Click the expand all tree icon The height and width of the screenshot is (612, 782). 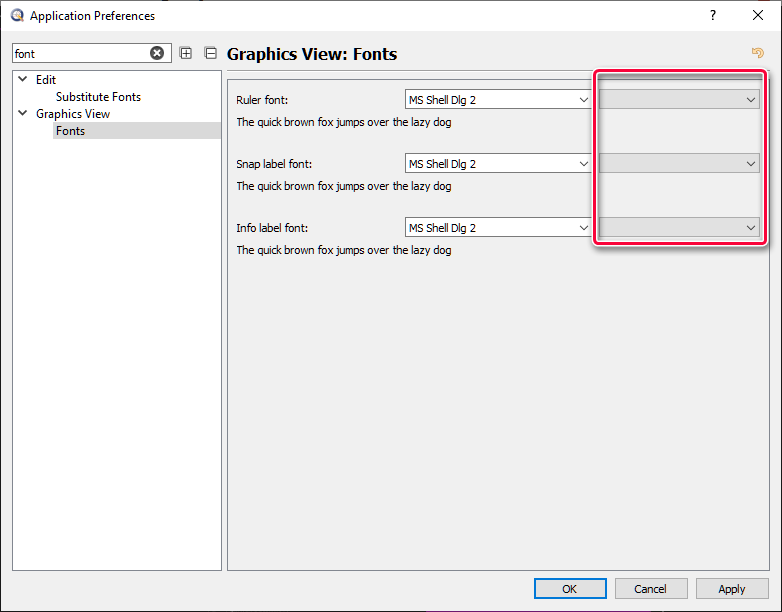[x=186, y=54]
